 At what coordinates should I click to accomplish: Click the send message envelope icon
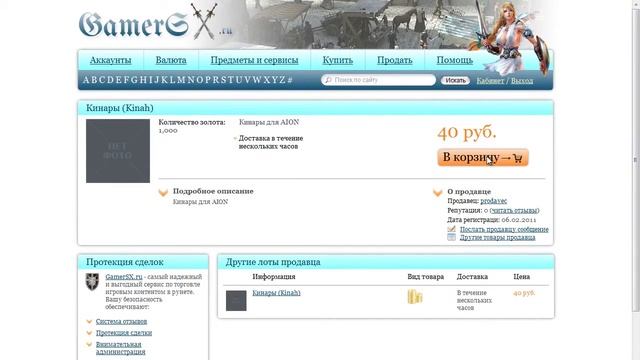coord(451,229)
